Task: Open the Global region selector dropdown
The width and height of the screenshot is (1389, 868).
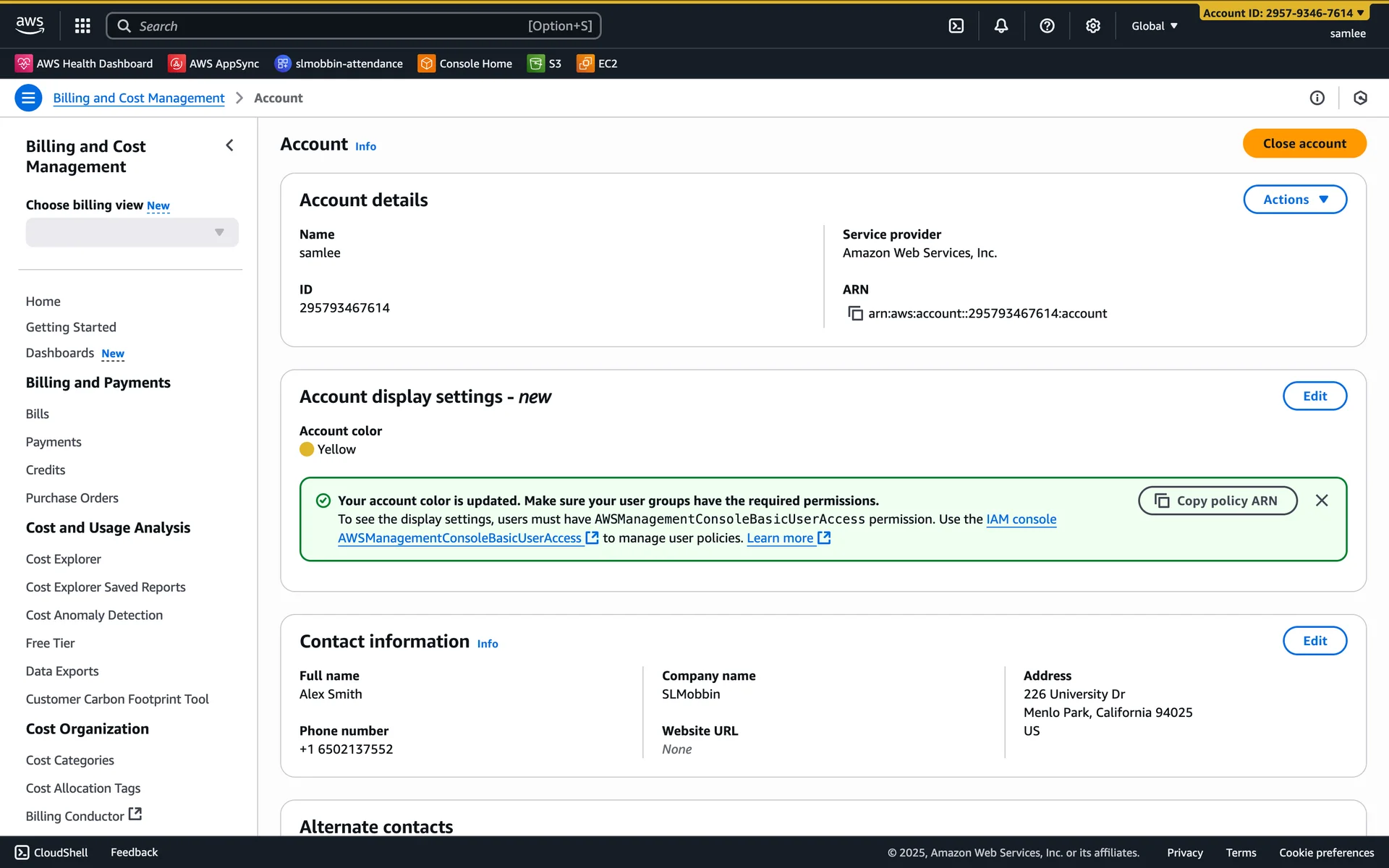Action: point(1155,26)
